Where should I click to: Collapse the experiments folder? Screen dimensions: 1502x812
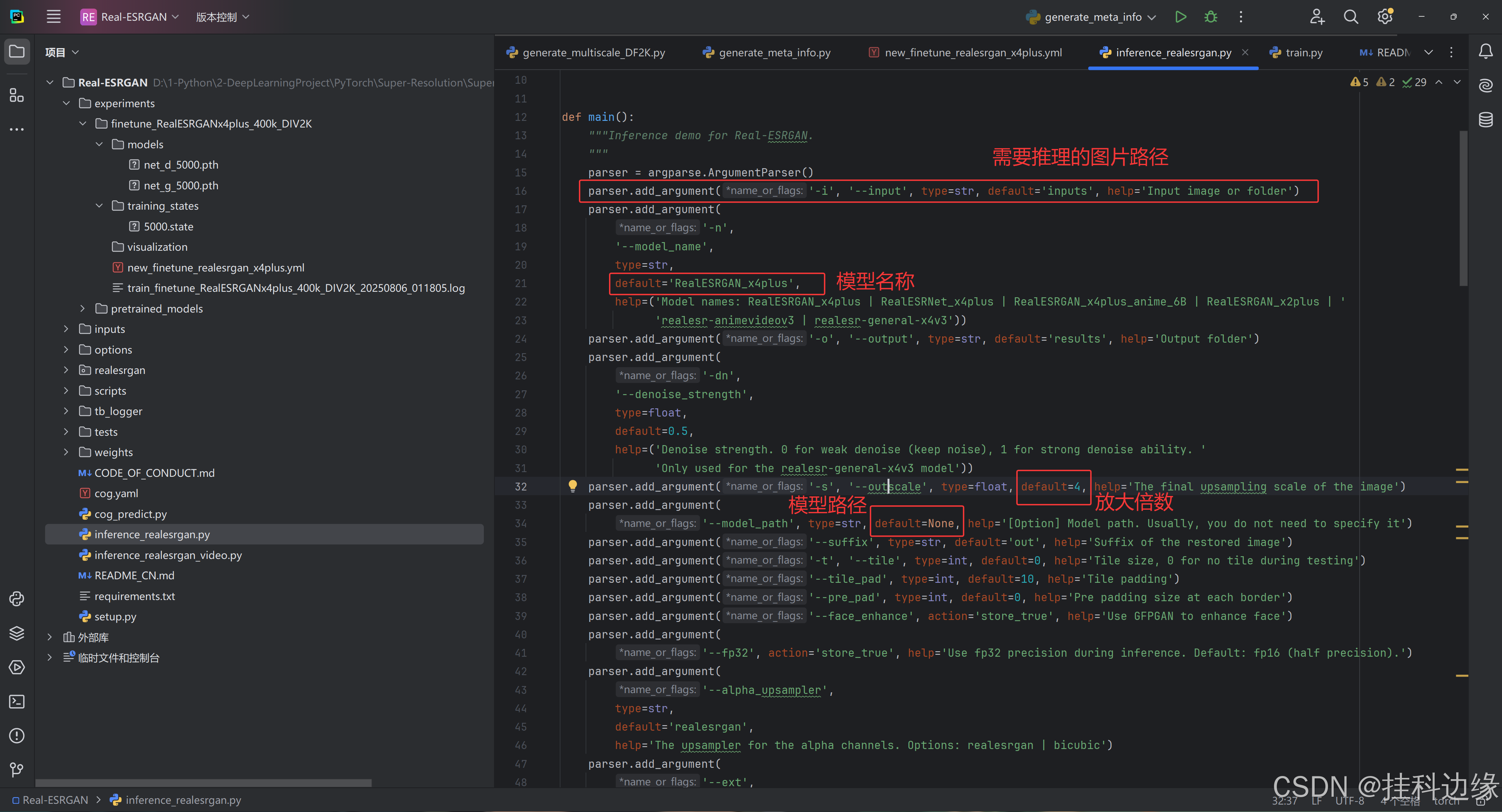tap(66, 103)
